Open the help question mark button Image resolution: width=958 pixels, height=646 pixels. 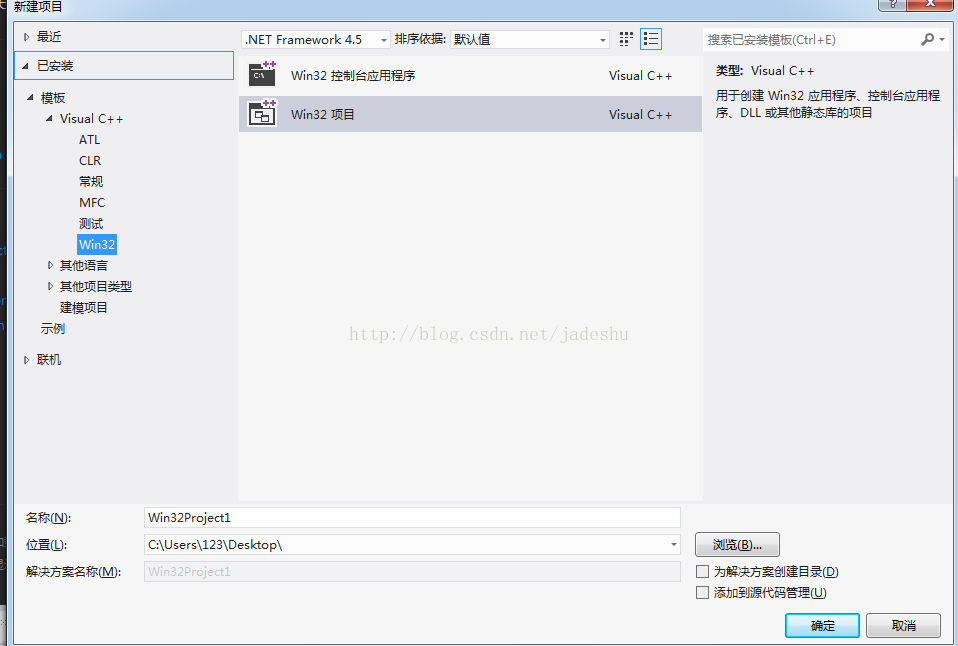893,4
